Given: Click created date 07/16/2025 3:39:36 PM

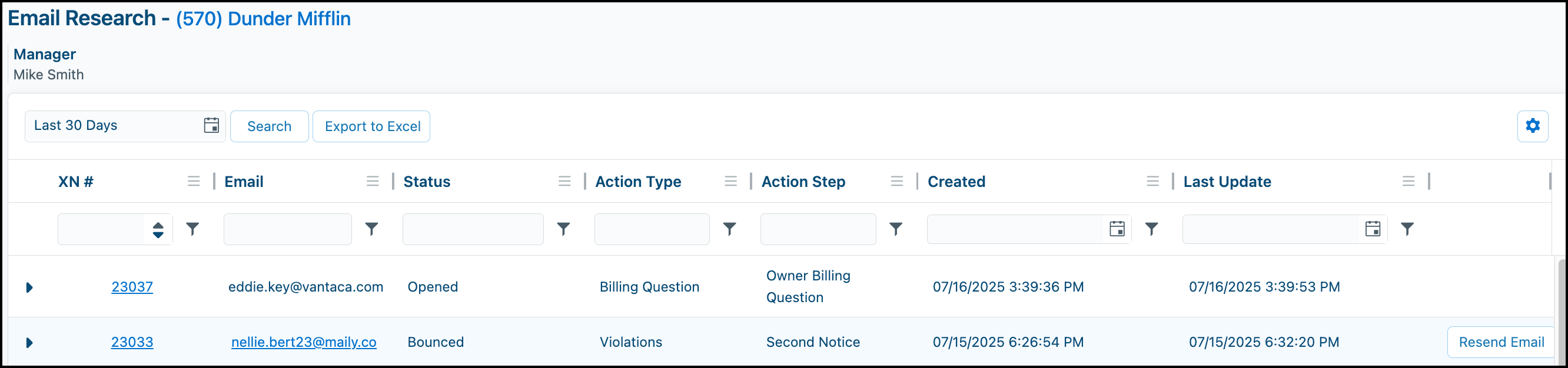Looking at the screenshot, I should point(1008,286).
